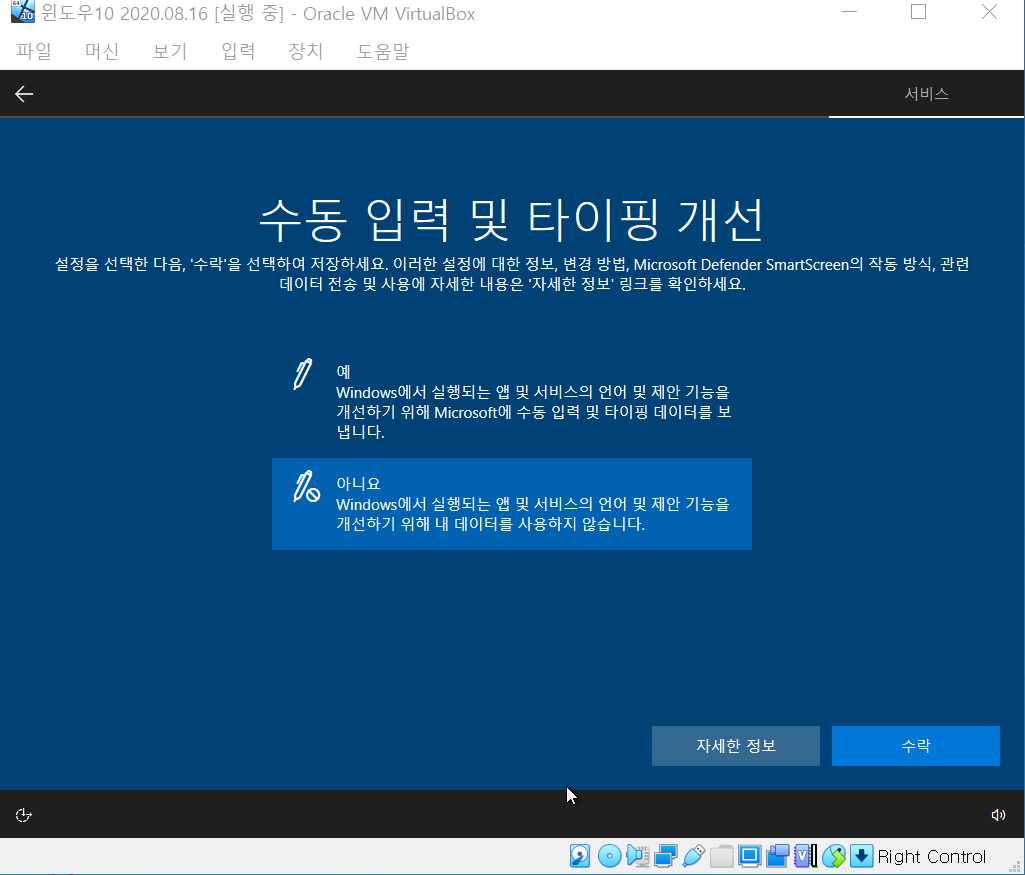
Task: Click the volume speaker icon in setup
Action: (998, 815)
